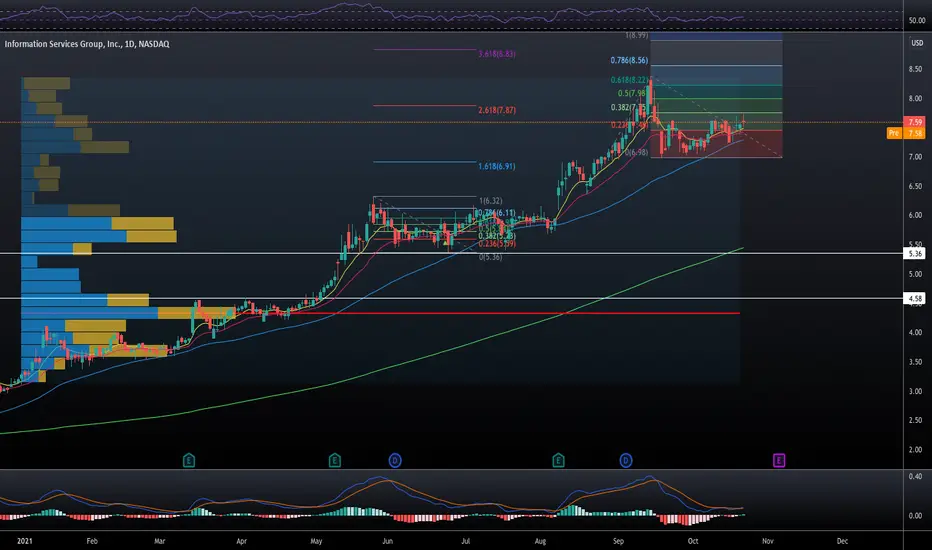Click the Information Services Group chart title
932x550 pixels.
87,44
